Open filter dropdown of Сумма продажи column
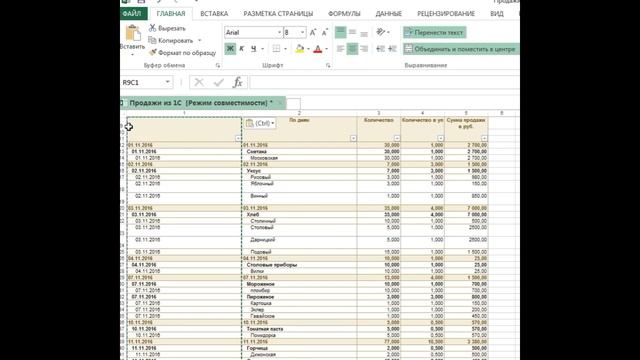This screenshot has height=360, width=640. (484, 138)
